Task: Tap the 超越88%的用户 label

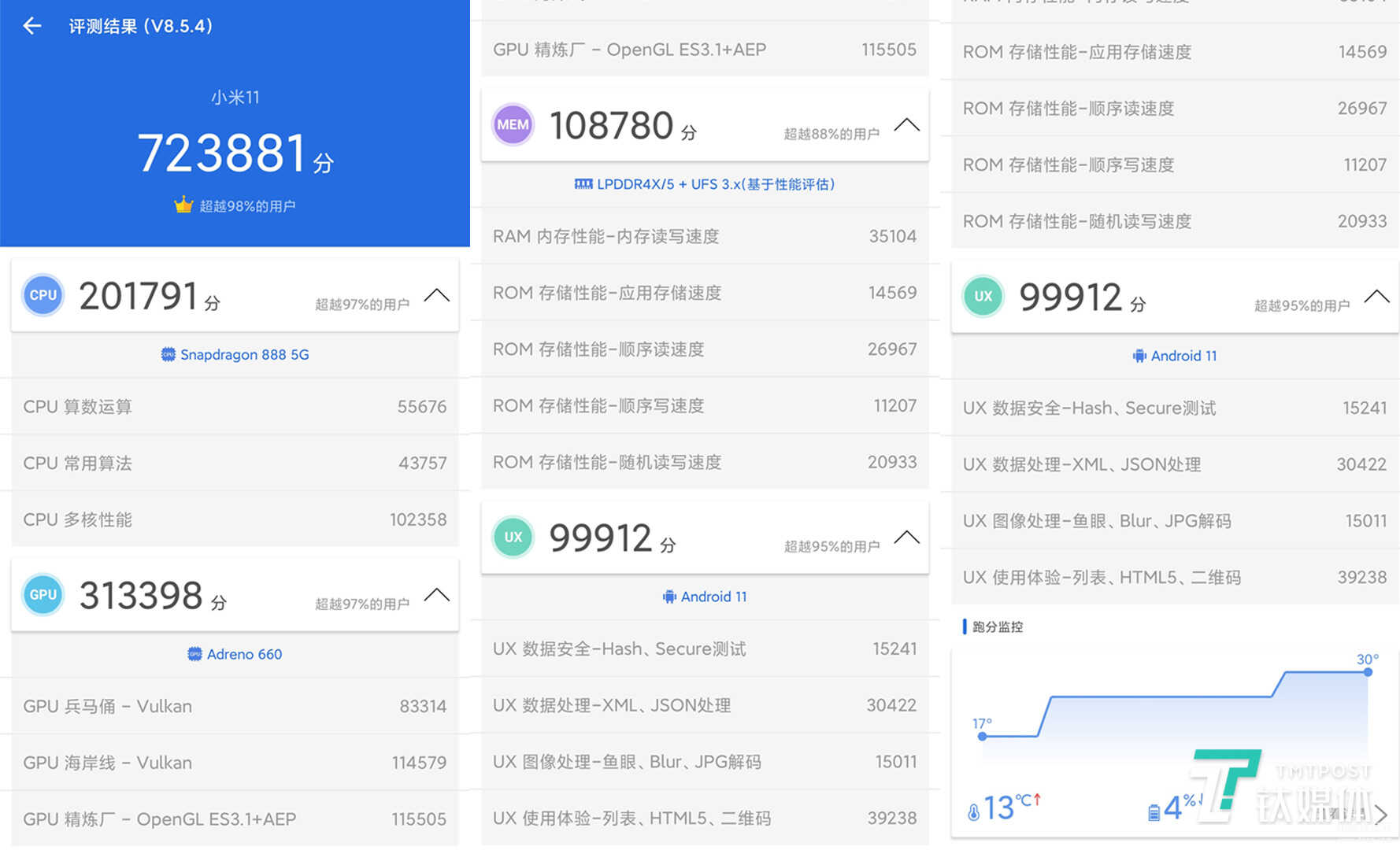Action: point(831,134)
